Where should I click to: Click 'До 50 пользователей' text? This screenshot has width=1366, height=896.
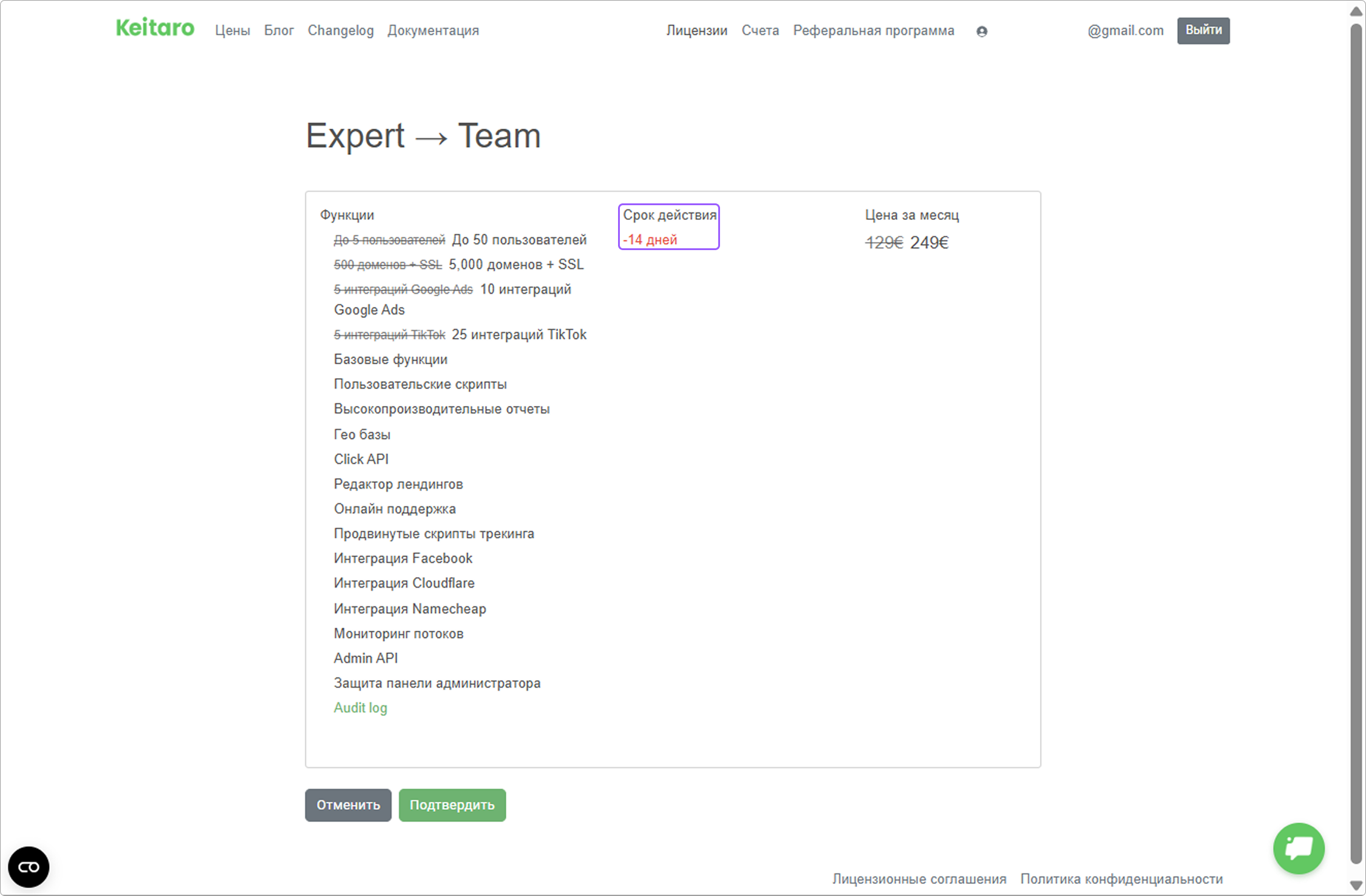click(x=519, y=240)
